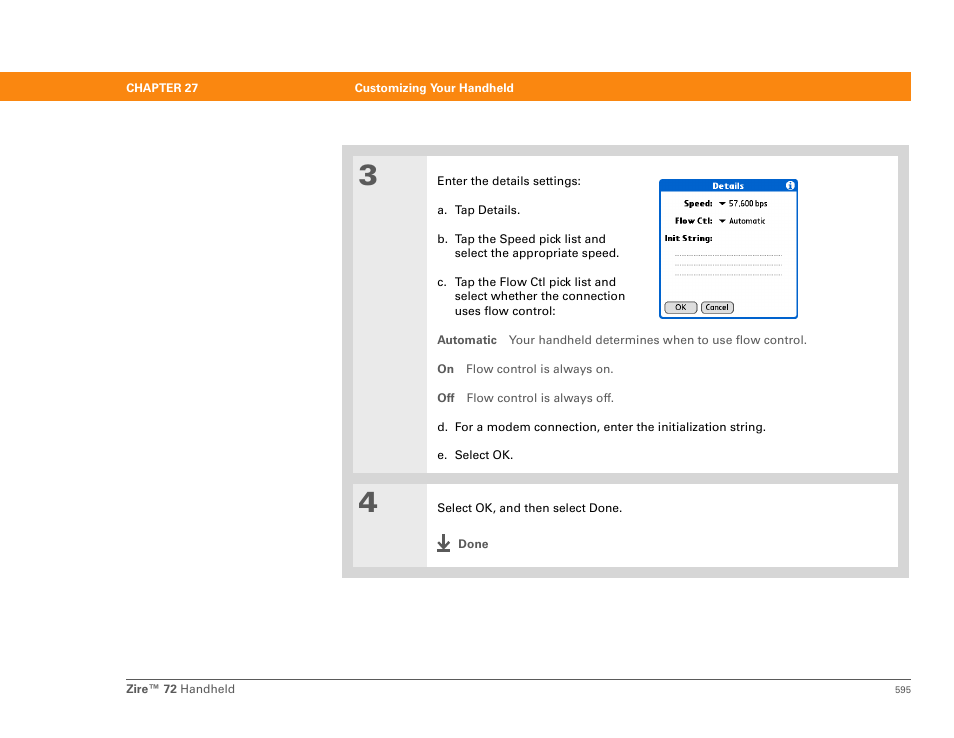The width and height of the screenshot is (954, 738).
Task: Click the 'CHAPTER 27' header text
Action: (x=162, y=88)
